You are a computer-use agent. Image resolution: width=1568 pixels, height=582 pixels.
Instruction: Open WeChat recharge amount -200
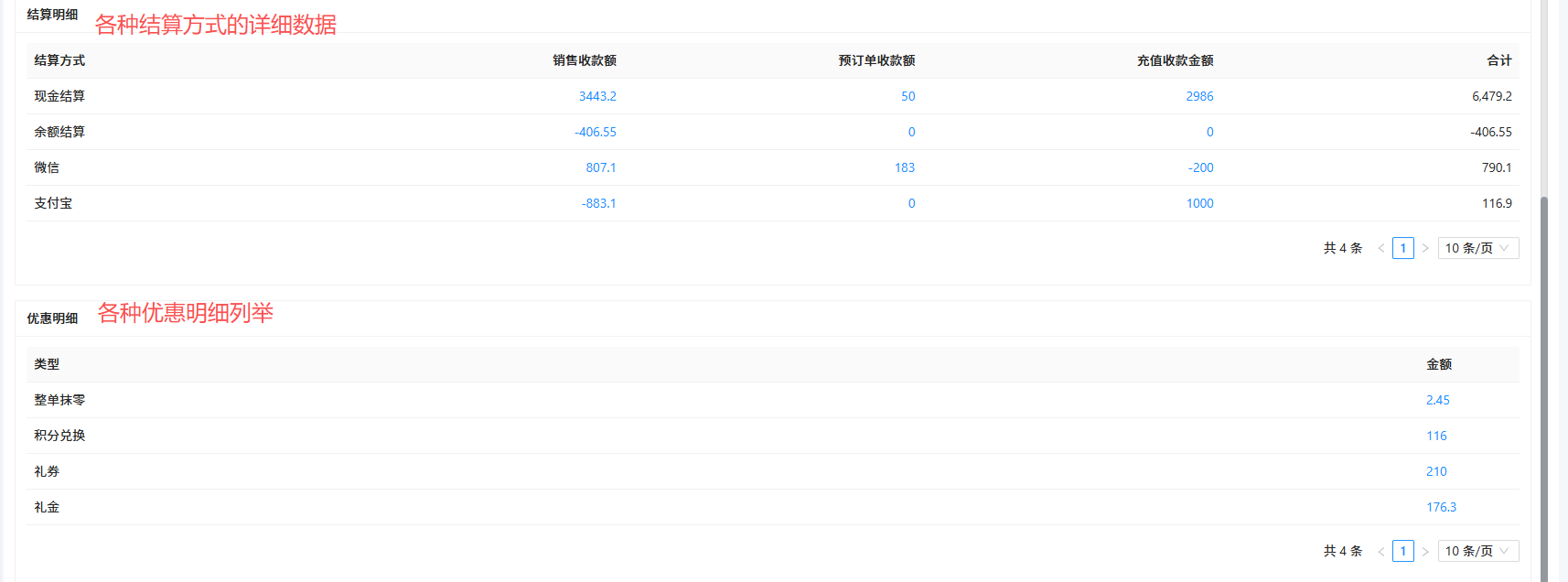(x=1200, y=167)
